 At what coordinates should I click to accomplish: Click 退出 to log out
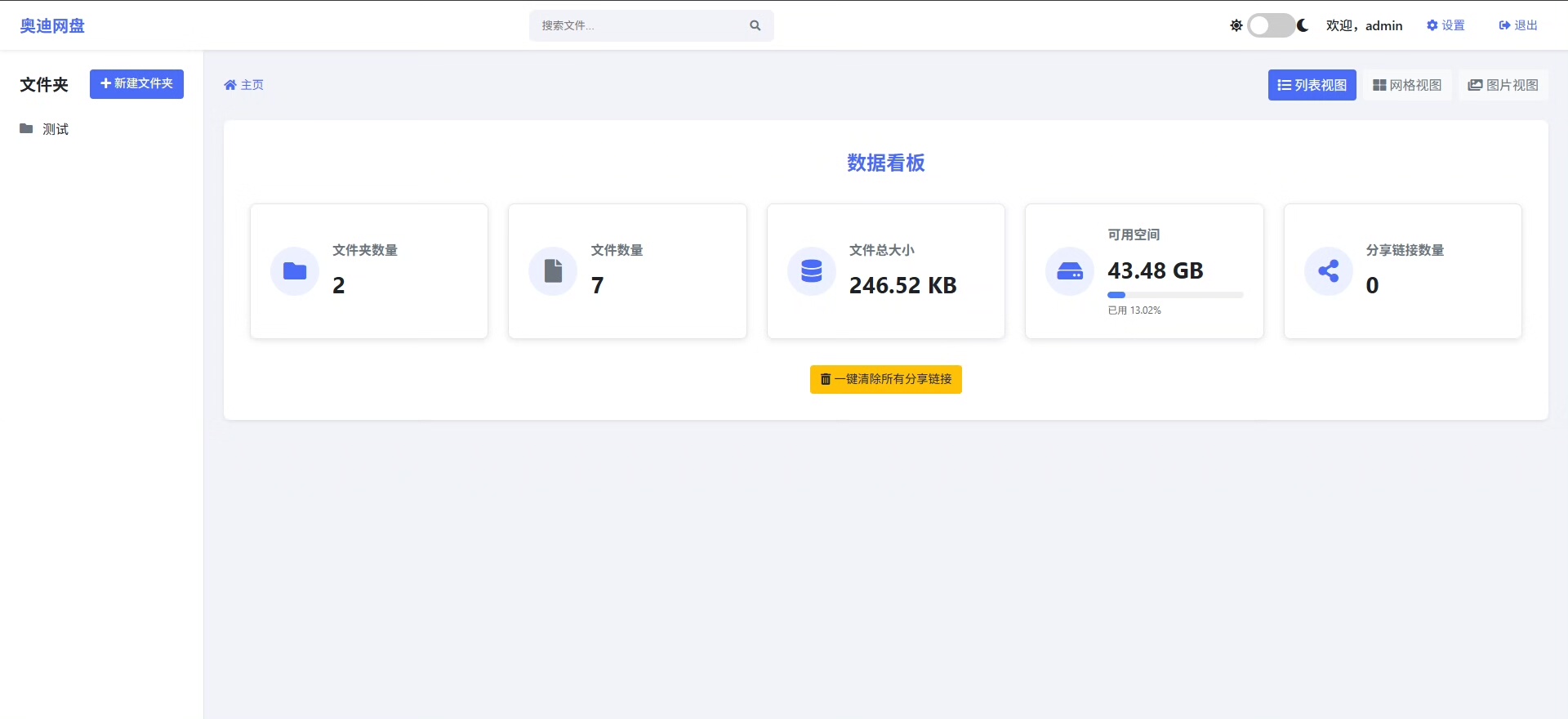(x=1518, y=25)
